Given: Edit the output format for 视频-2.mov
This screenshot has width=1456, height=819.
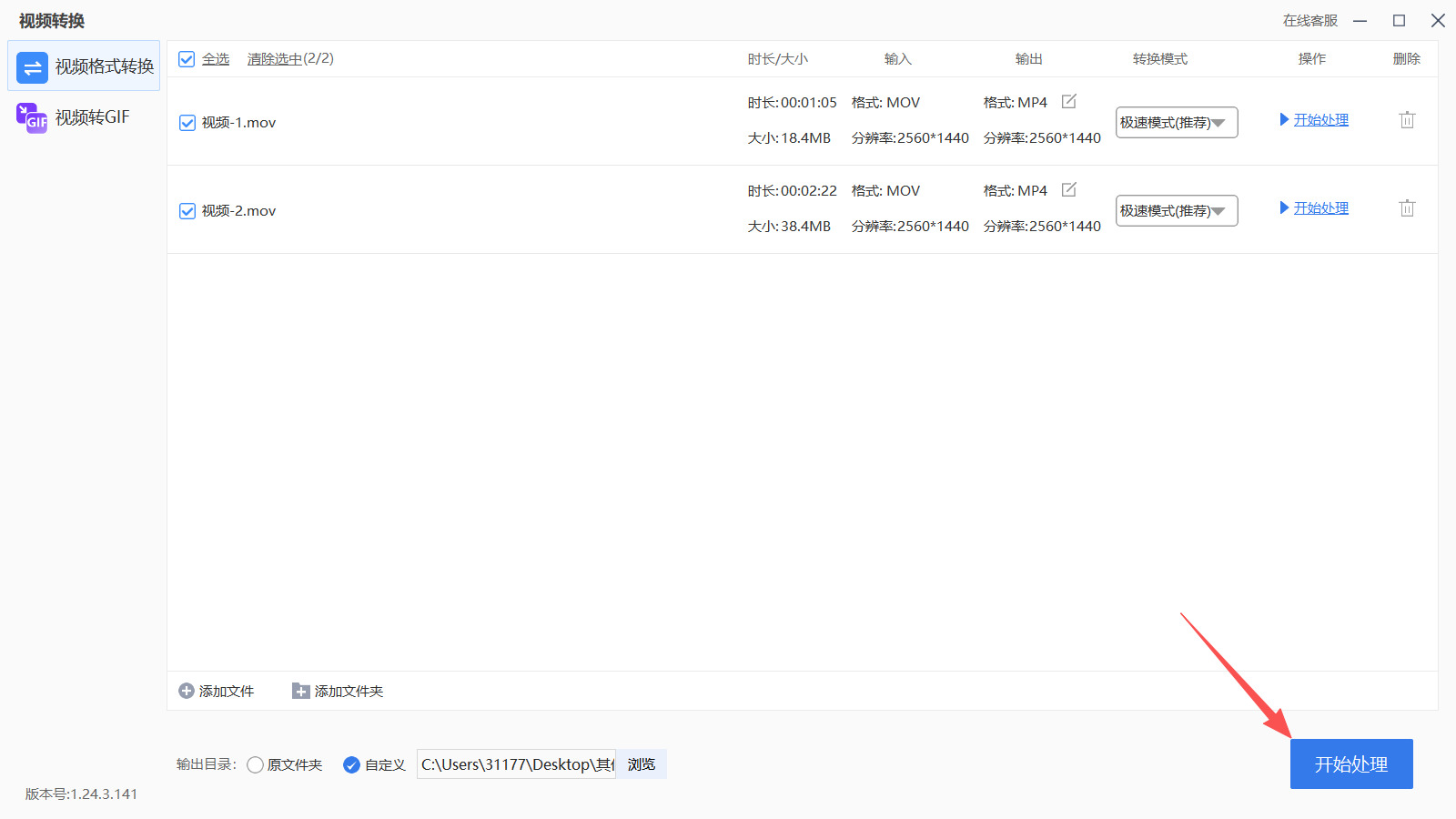Looking at the screenshot, I should pyautogui.click(x=1069, y=189).
